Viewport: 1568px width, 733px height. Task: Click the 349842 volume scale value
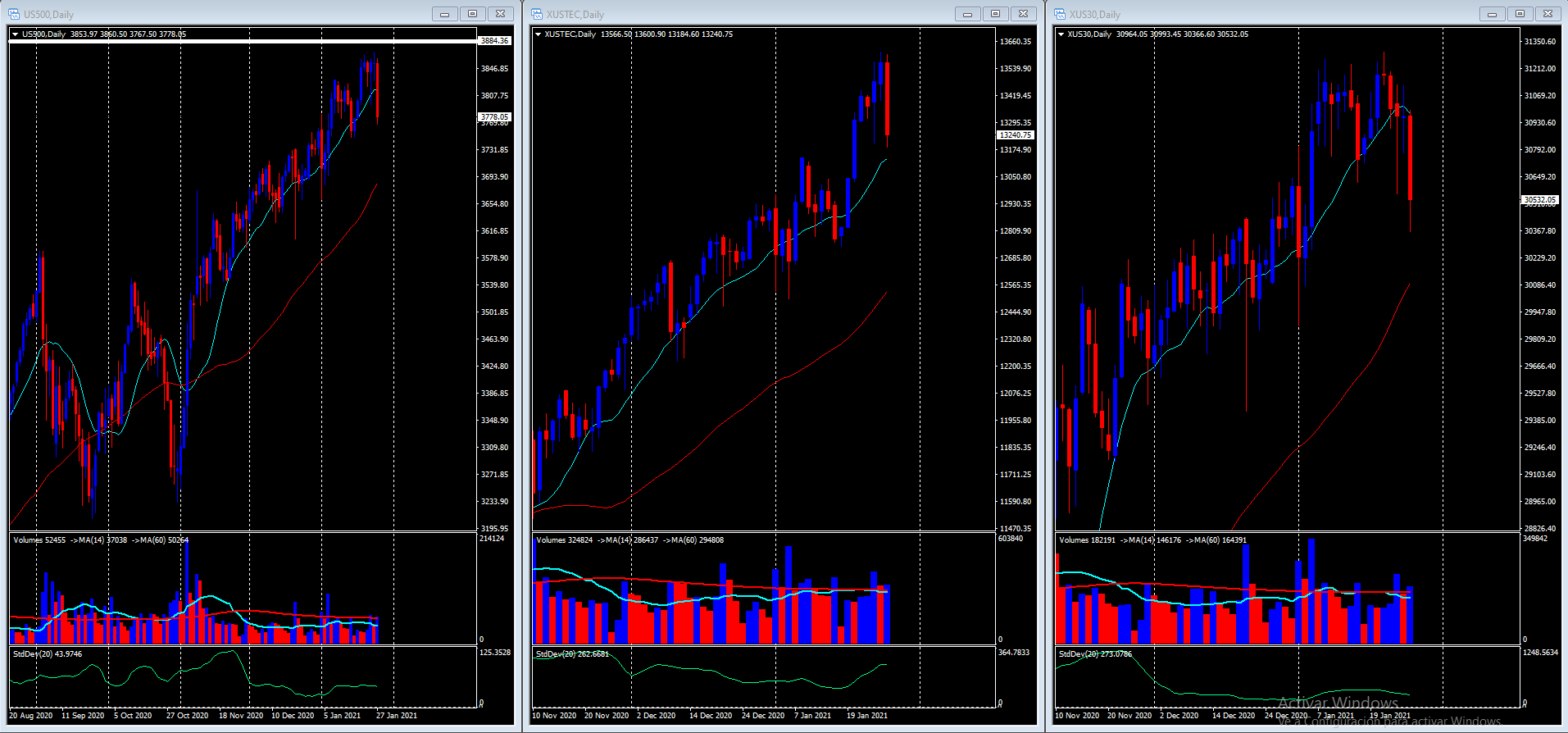click(1535, 539)
